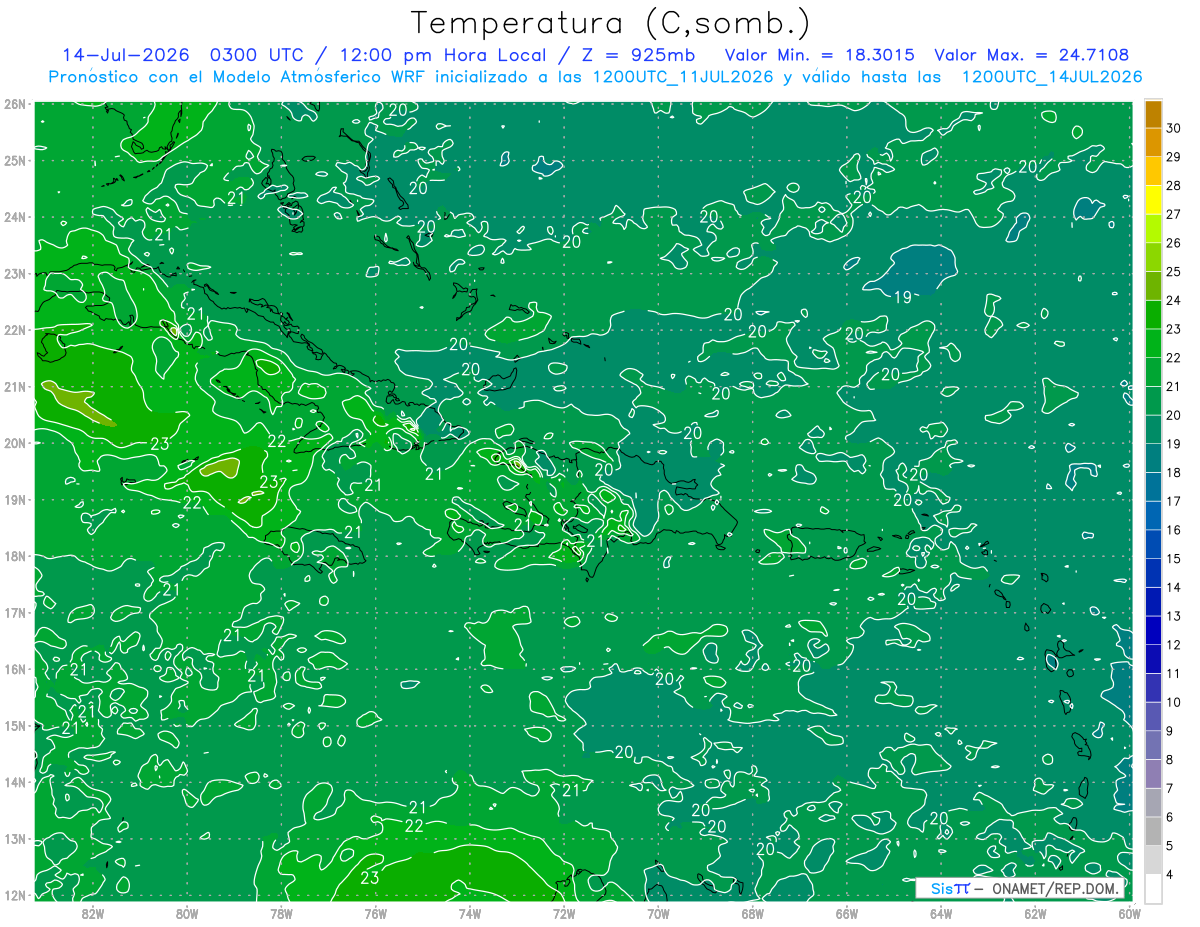Click the latitude label 22N
1200x927 pixels.
click(x=15, y=329)
